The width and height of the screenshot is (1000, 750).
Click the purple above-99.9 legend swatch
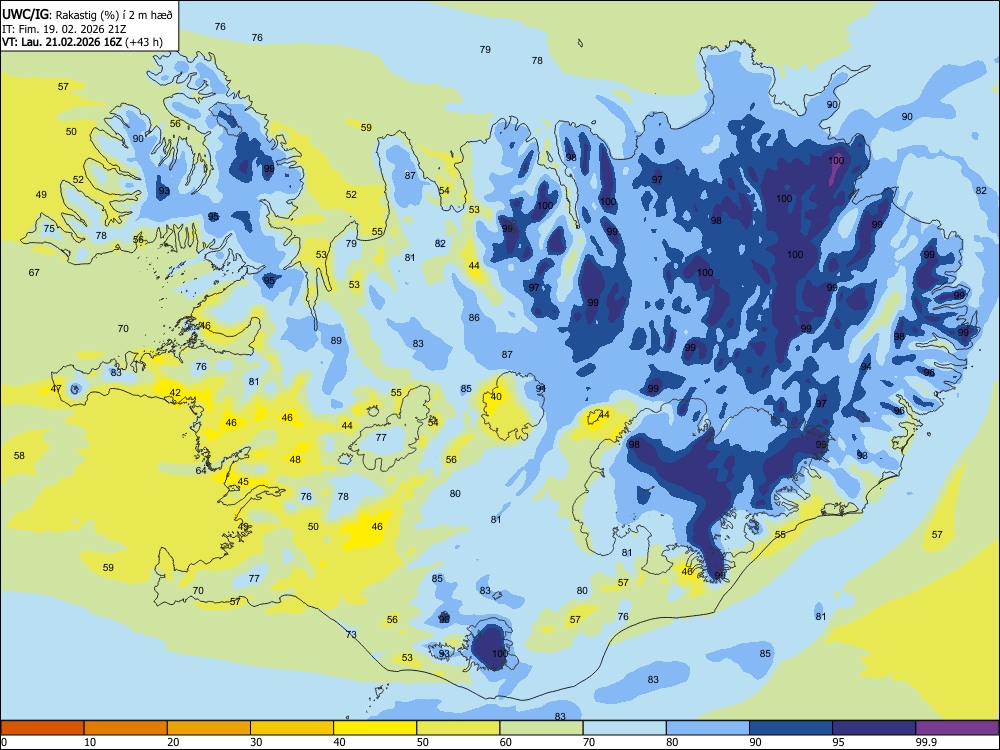(957, 728)
